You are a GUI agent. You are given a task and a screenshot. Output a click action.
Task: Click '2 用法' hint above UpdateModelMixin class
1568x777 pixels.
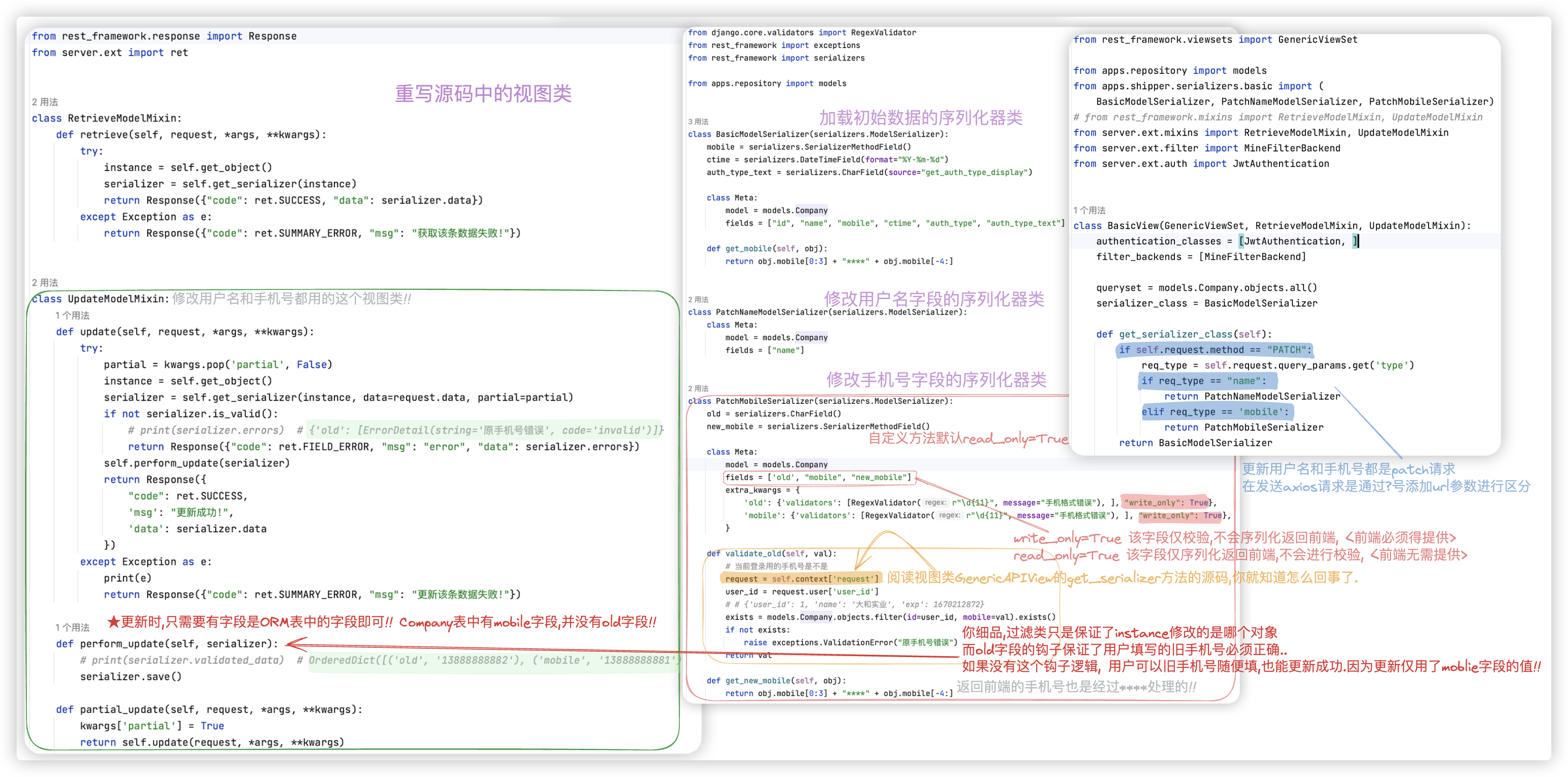coord(45,282)
